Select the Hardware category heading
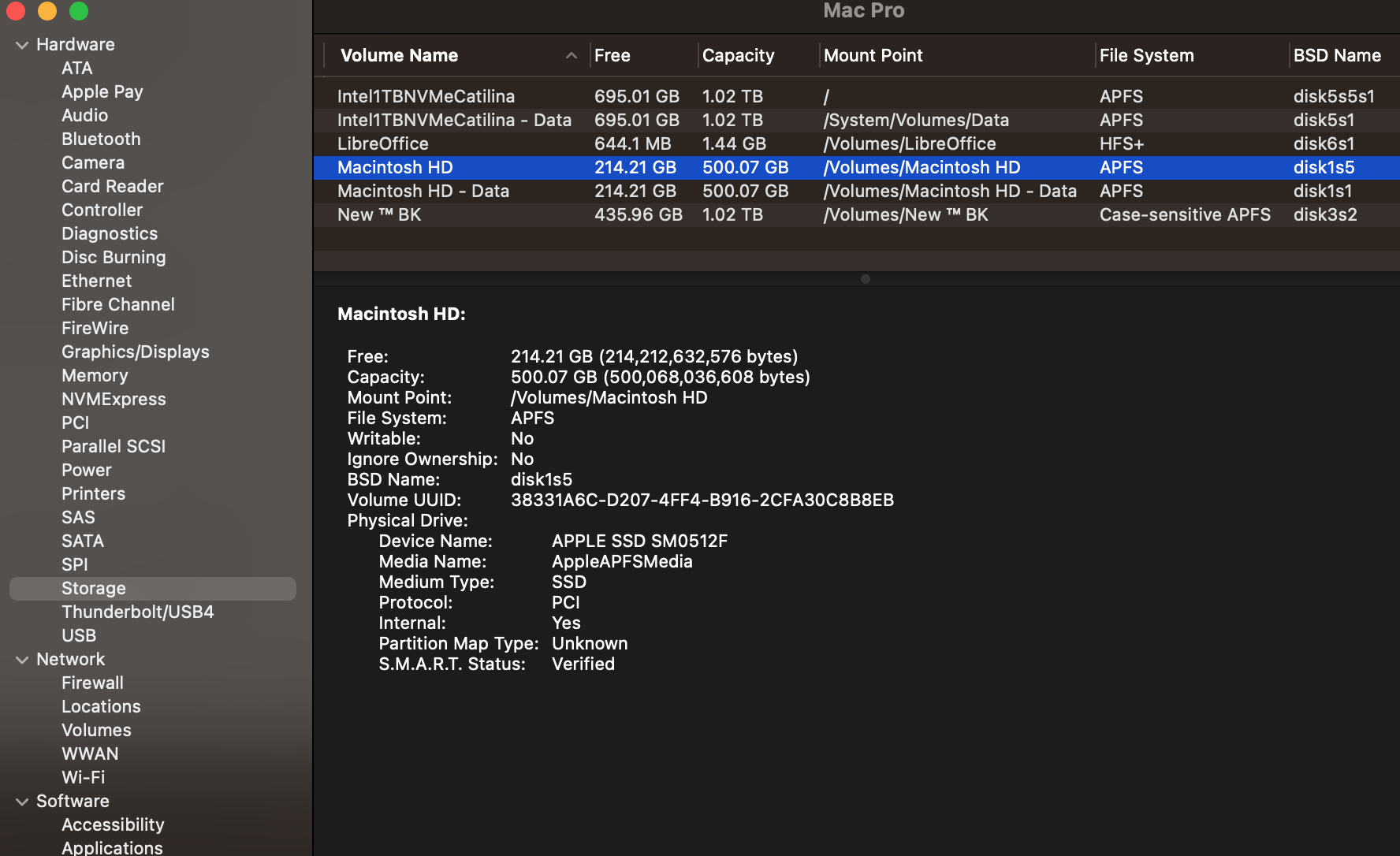 point(76,45)
